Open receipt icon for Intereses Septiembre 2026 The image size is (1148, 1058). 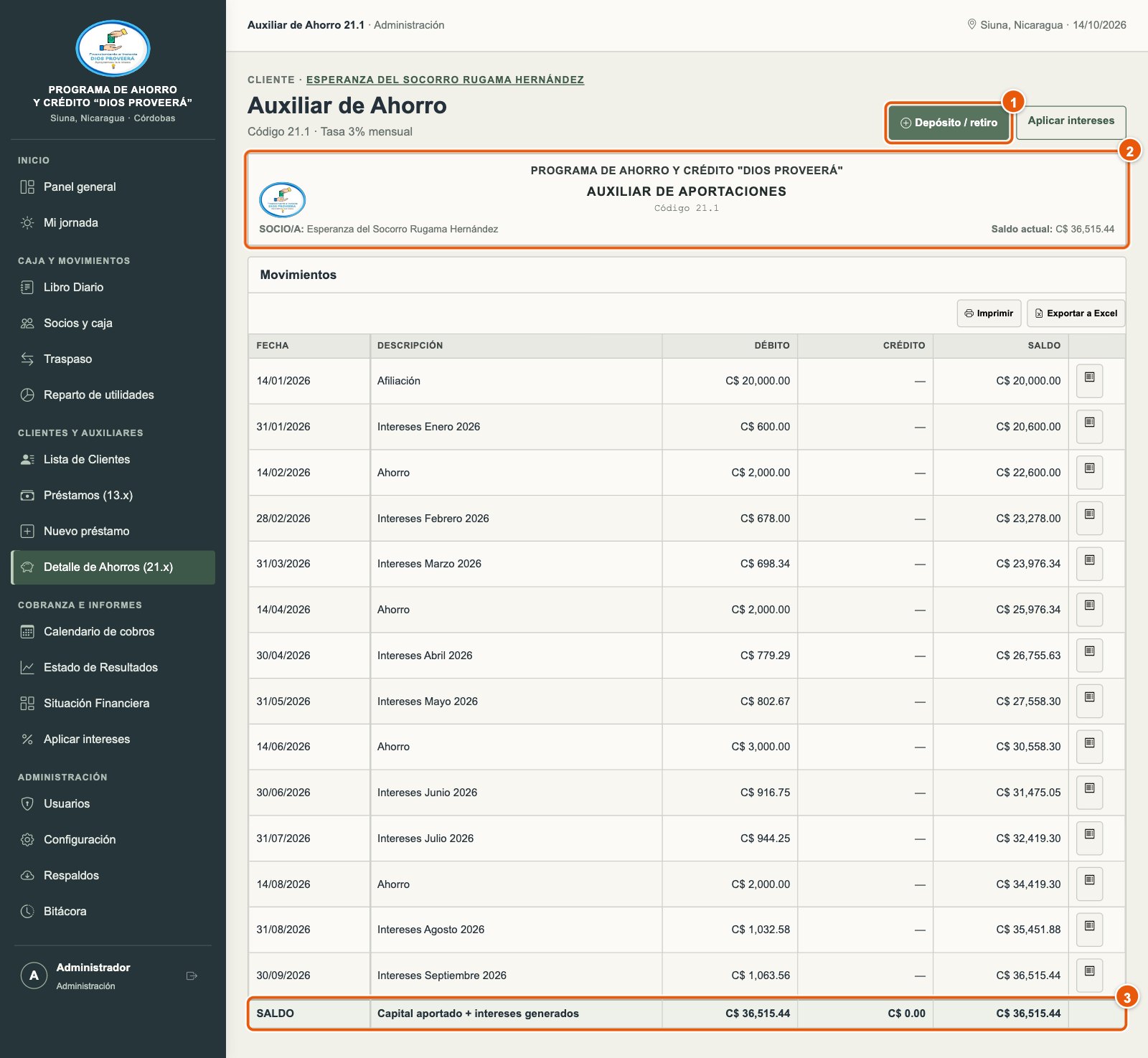pos(1089,974)
